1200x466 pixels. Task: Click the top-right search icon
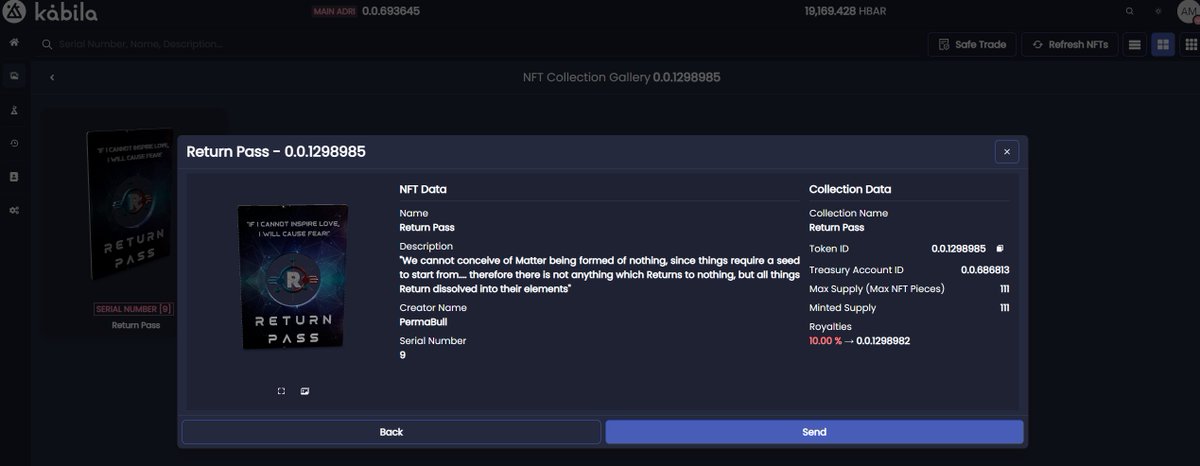pos(1129,11)
